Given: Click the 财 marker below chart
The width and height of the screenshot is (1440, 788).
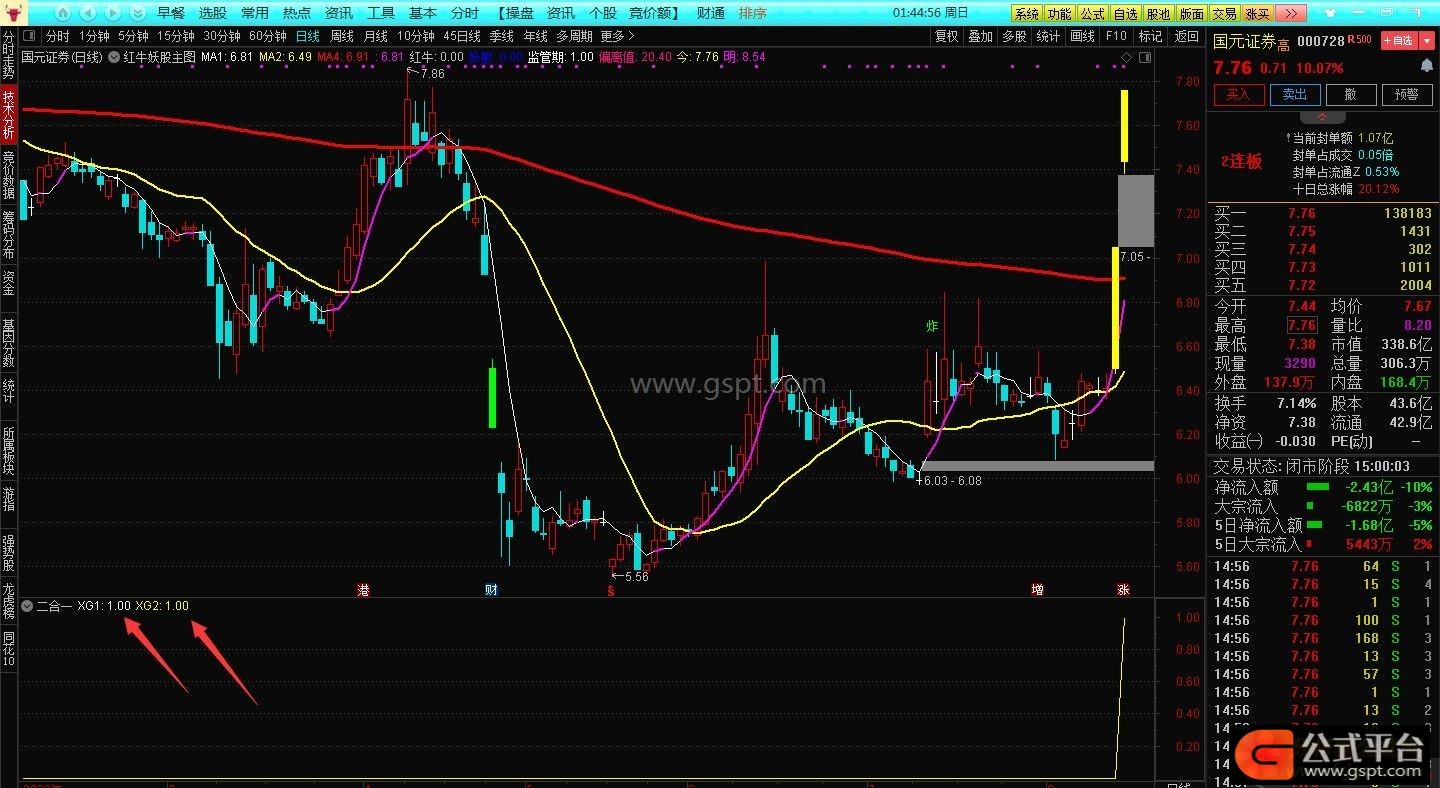Looking at the screenshot, I should (x=491, y=590).
